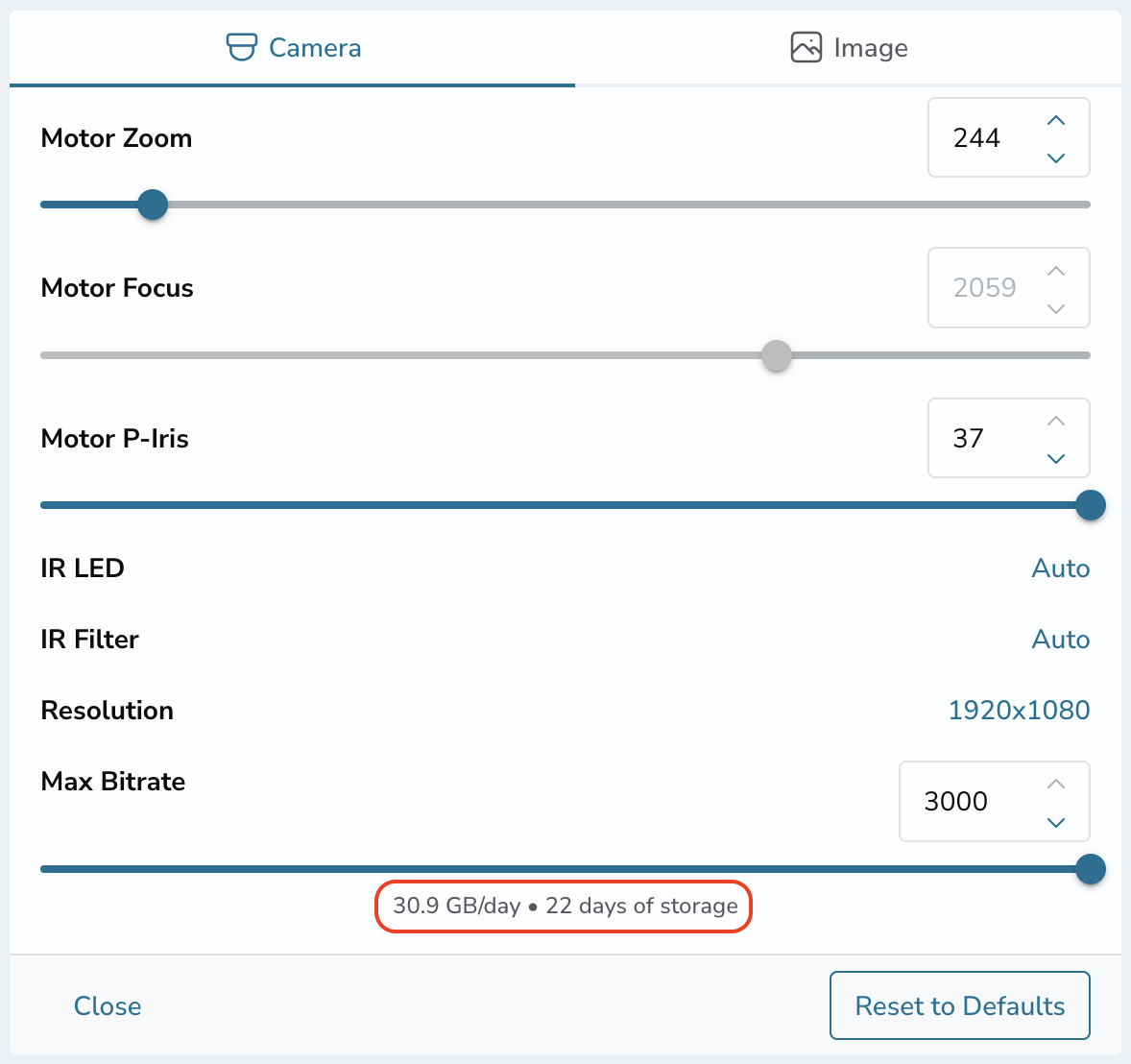Screen dimensions: 1131x1064
Task: Click the Max Bitrate slider handle
Action: pos(1091,869)
